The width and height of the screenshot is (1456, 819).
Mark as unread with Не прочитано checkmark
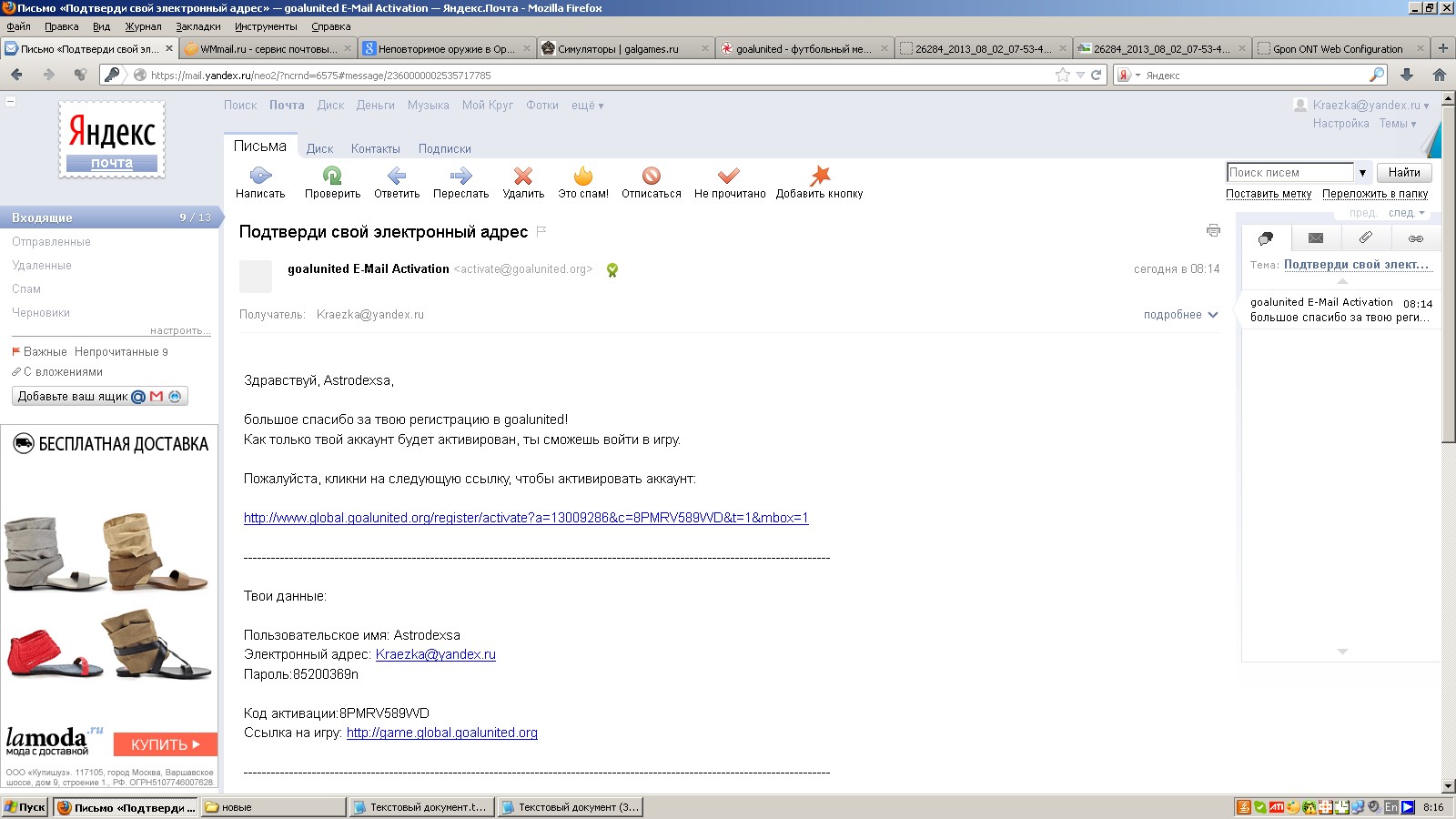coord(729,176)
